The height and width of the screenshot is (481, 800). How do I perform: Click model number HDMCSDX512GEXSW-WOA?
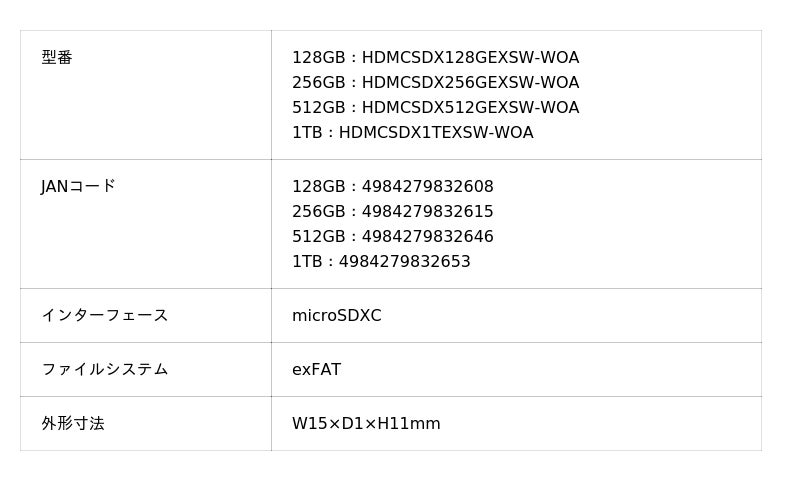(470, 108)
